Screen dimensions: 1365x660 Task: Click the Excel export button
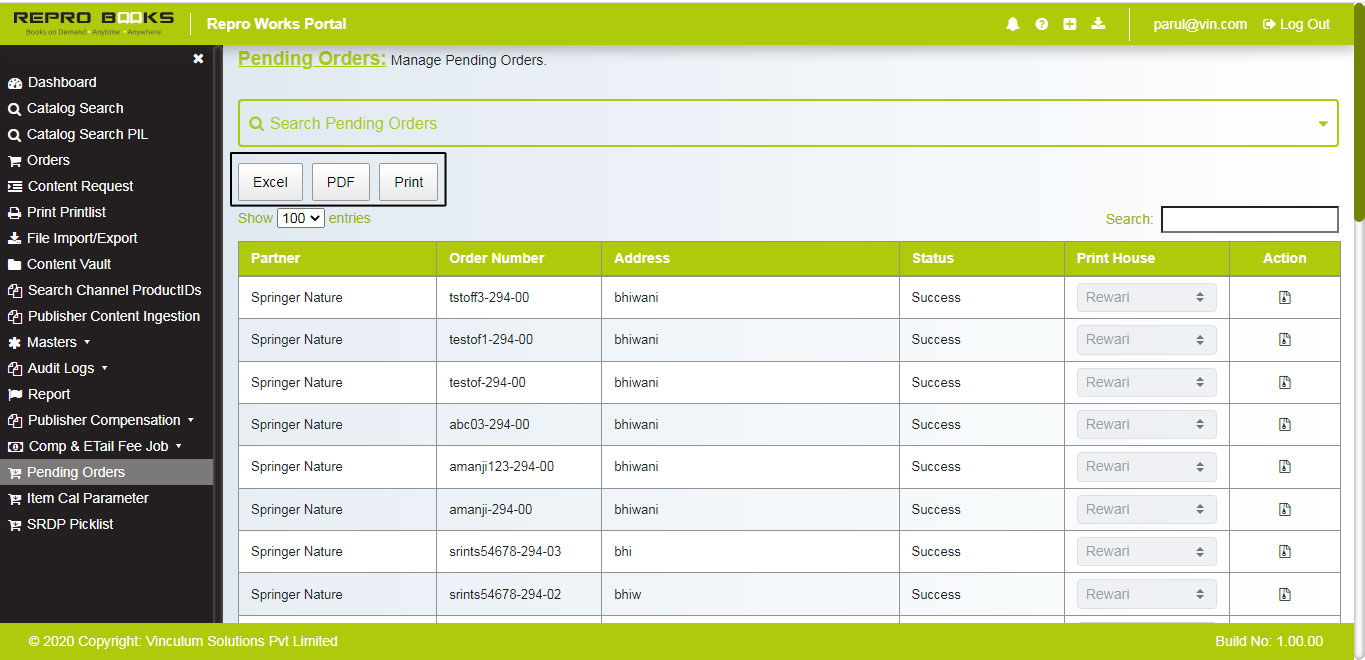point(269,182)
